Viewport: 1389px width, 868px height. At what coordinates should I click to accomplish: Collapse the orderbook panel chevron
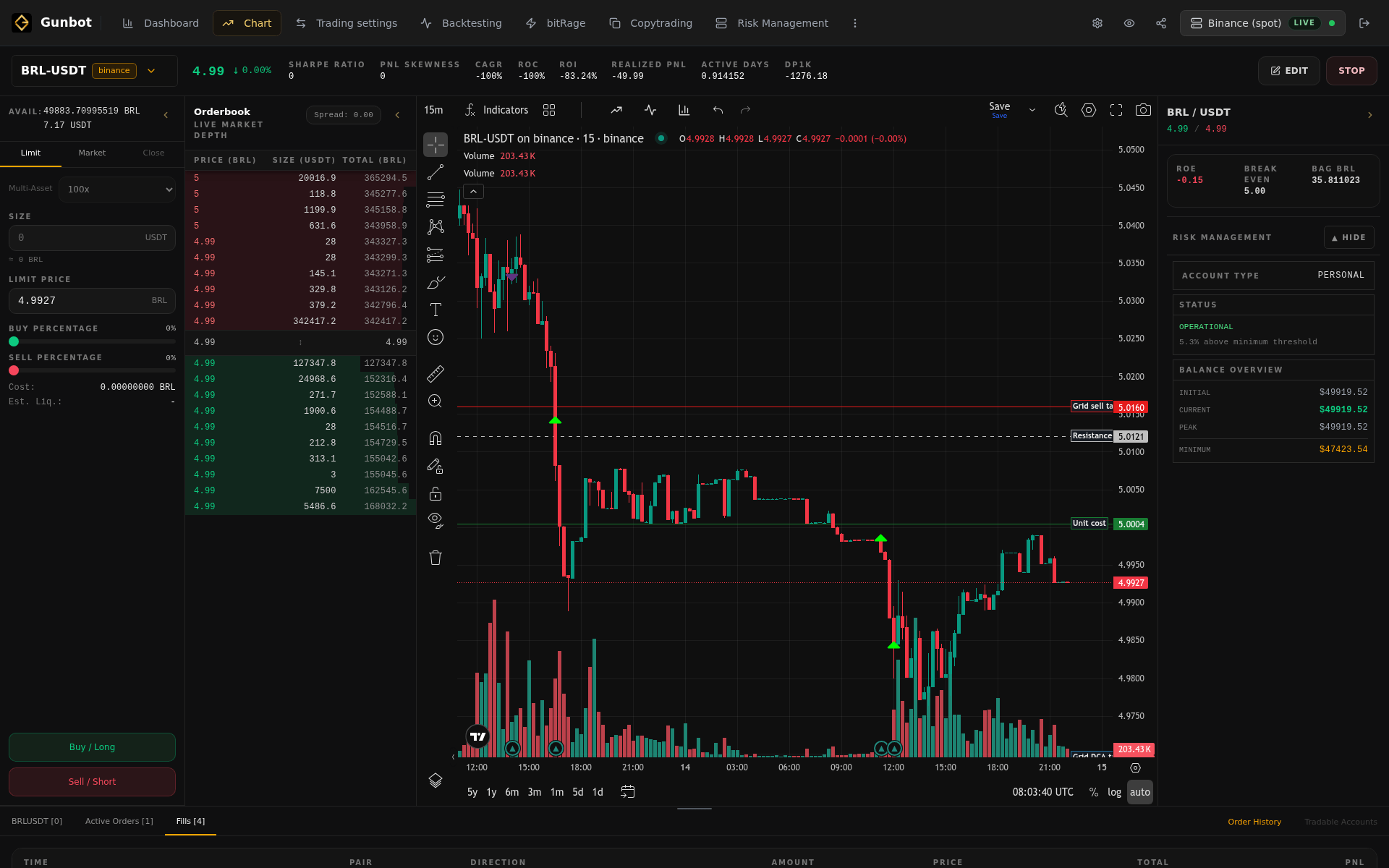[397, 115]
